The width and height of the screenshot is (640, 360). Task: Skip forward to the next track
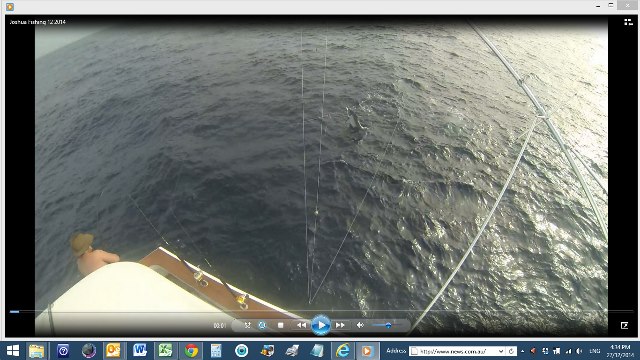[x=340, y=325]
